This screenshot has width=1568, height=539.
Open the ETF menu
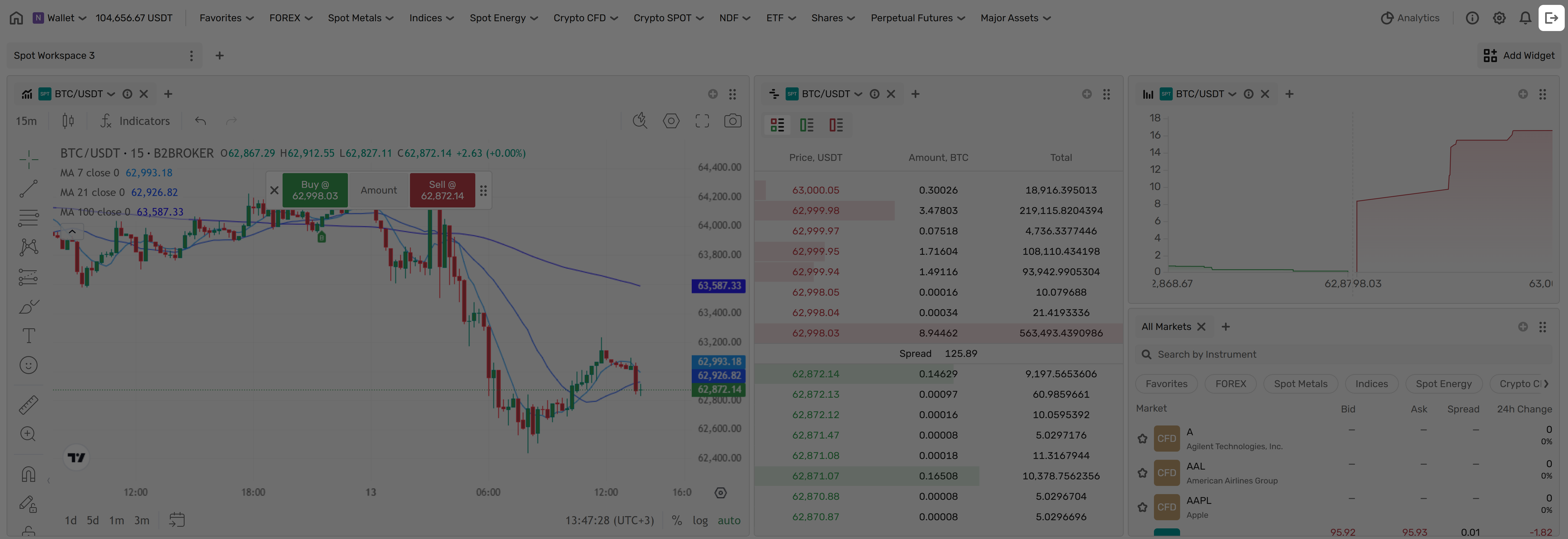pyautogui.click(x=781, y=18)
